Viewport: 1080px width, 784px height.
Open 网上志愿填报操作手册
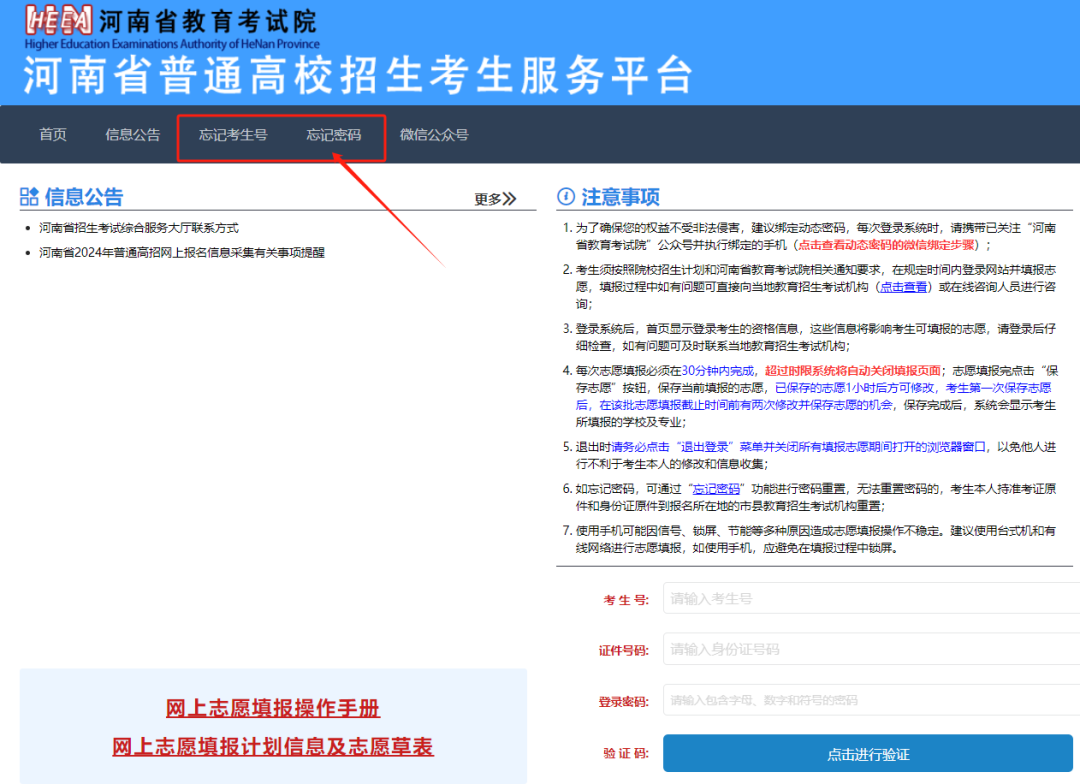pyautogui.click(x=273, y=708)
